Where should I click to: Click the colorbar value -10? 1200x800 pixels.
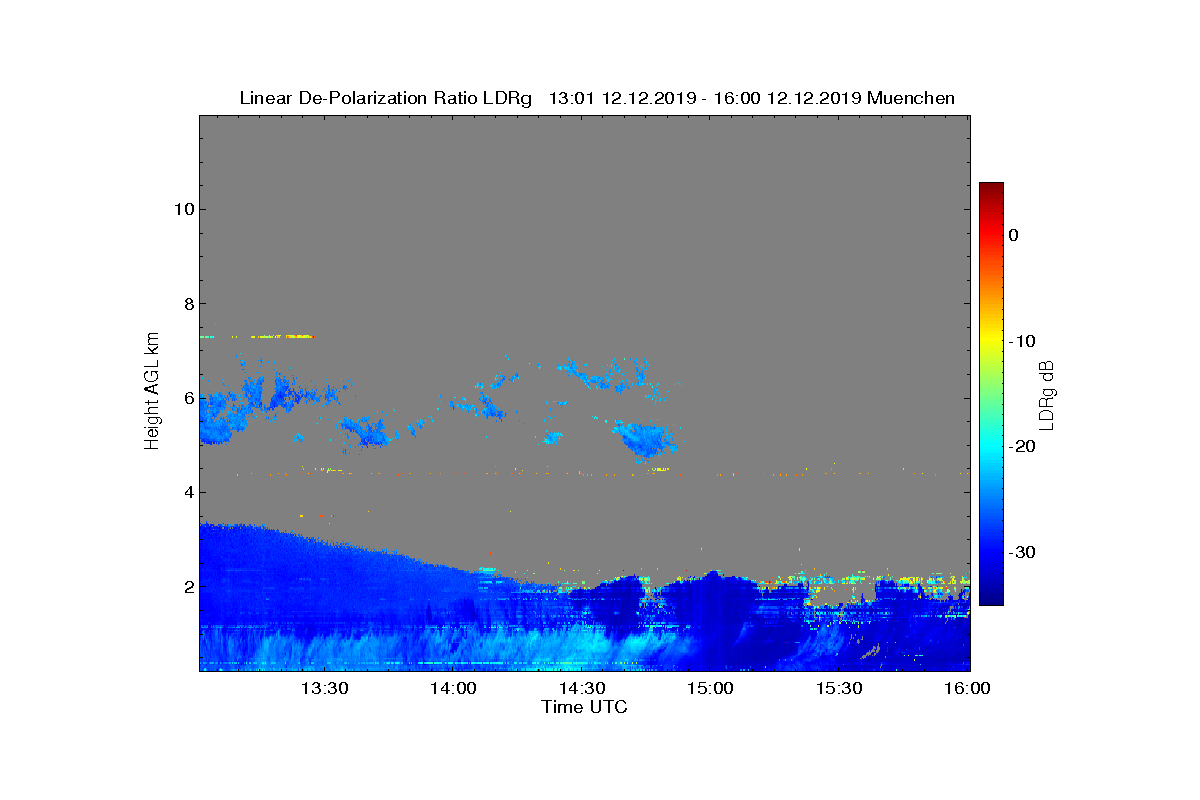(x=1020, y=341)
